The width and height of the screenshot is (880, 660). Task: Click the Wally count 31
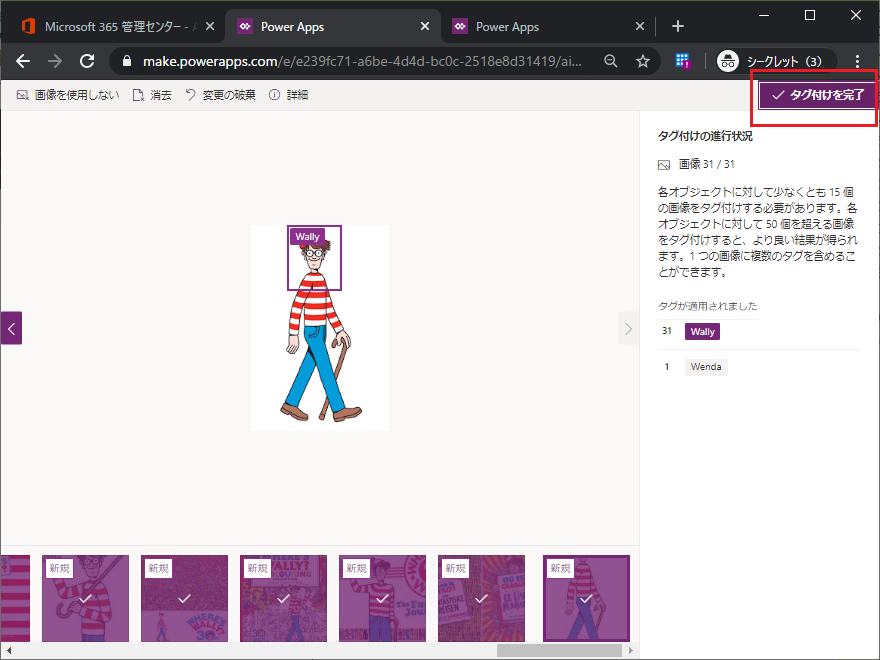pyautogui.click(x=667, y=331)
